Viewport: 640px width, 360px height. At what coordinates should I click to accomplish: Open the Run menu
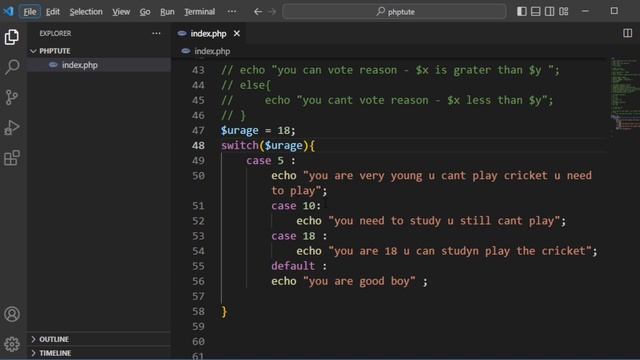pos(167,11)
